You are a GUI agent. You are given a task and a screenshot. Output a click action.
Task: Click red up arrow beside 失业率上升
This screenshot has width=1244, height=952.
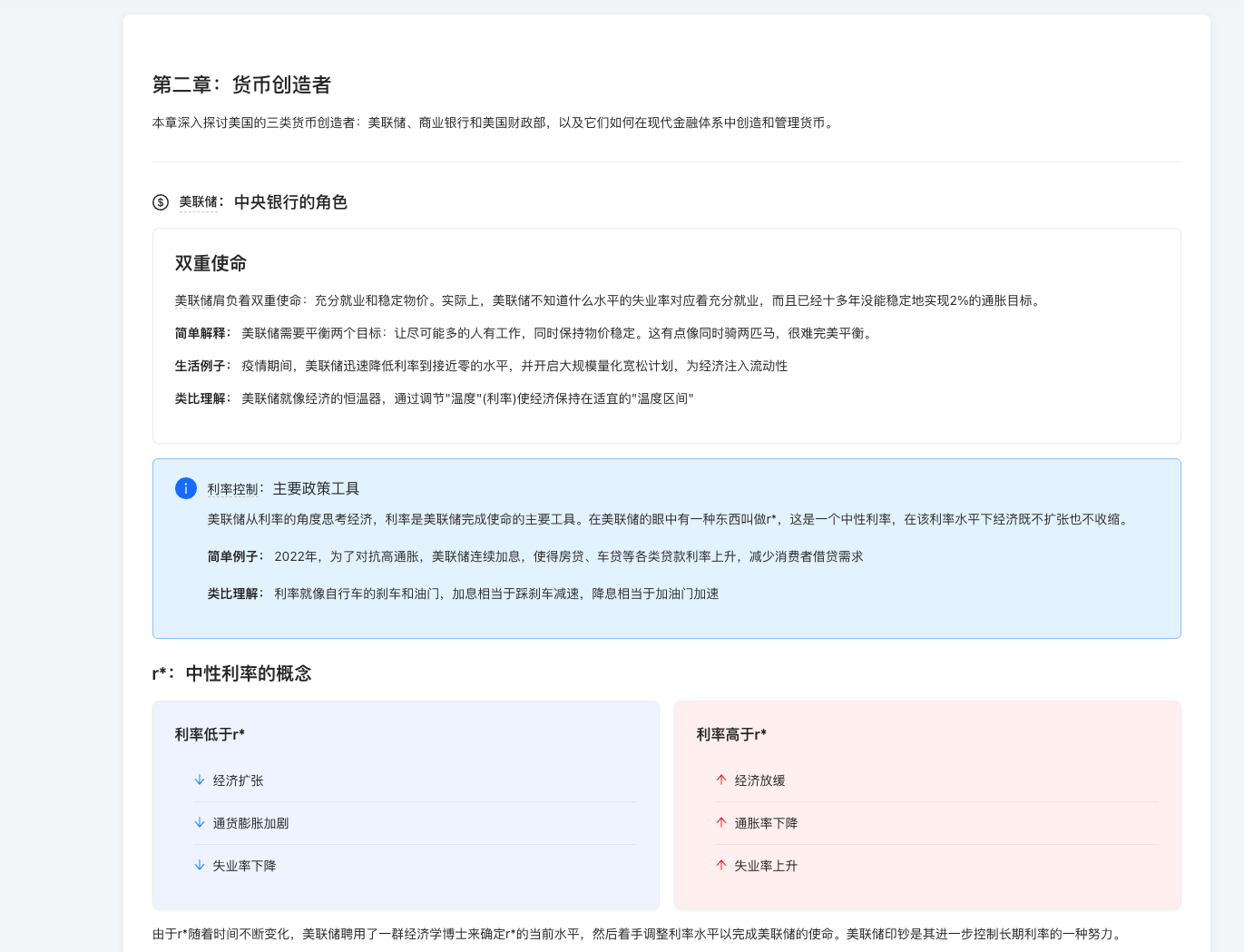click(721, 866)
